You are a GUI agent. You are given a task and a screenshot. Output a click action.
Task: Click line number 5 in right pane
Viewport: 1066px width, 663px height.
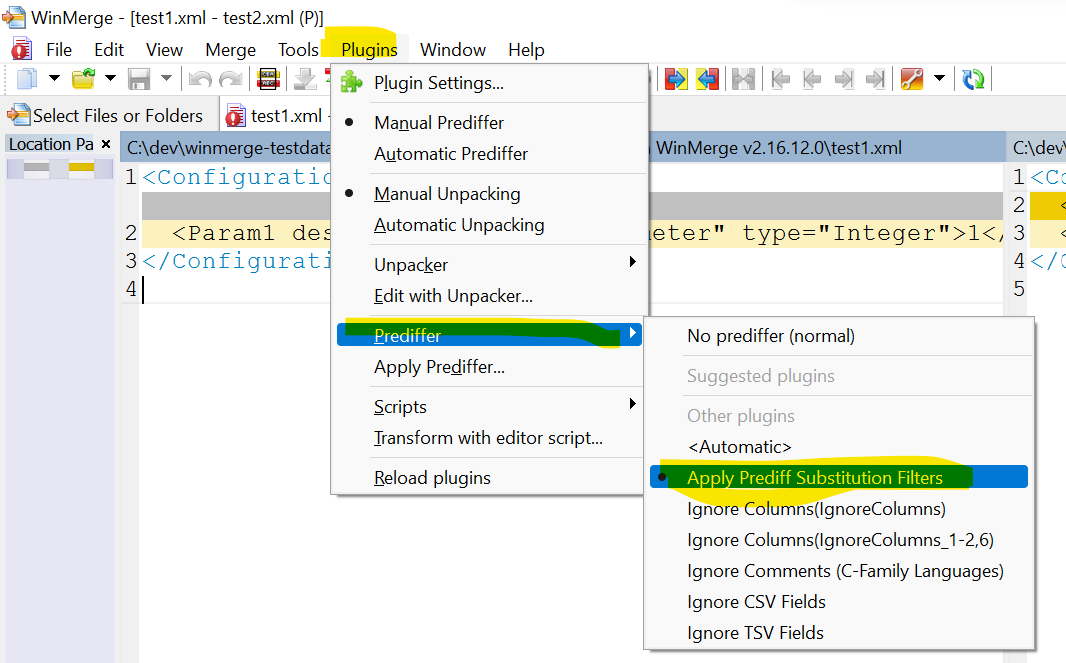[1018, 289]
